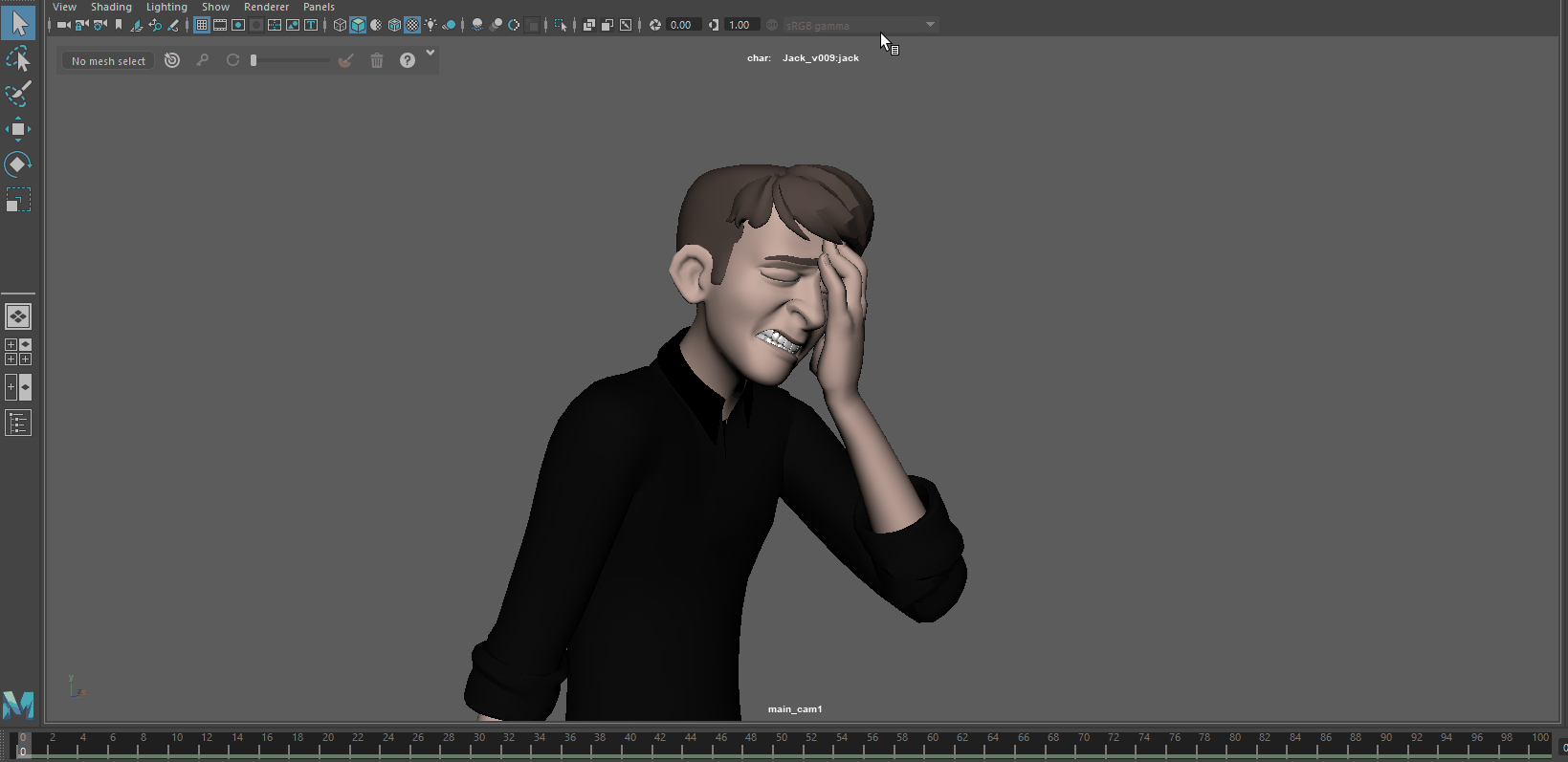Click the trash delete icon
The image size is (1568, 762).
pyautogui.click(x=377, y=60)
